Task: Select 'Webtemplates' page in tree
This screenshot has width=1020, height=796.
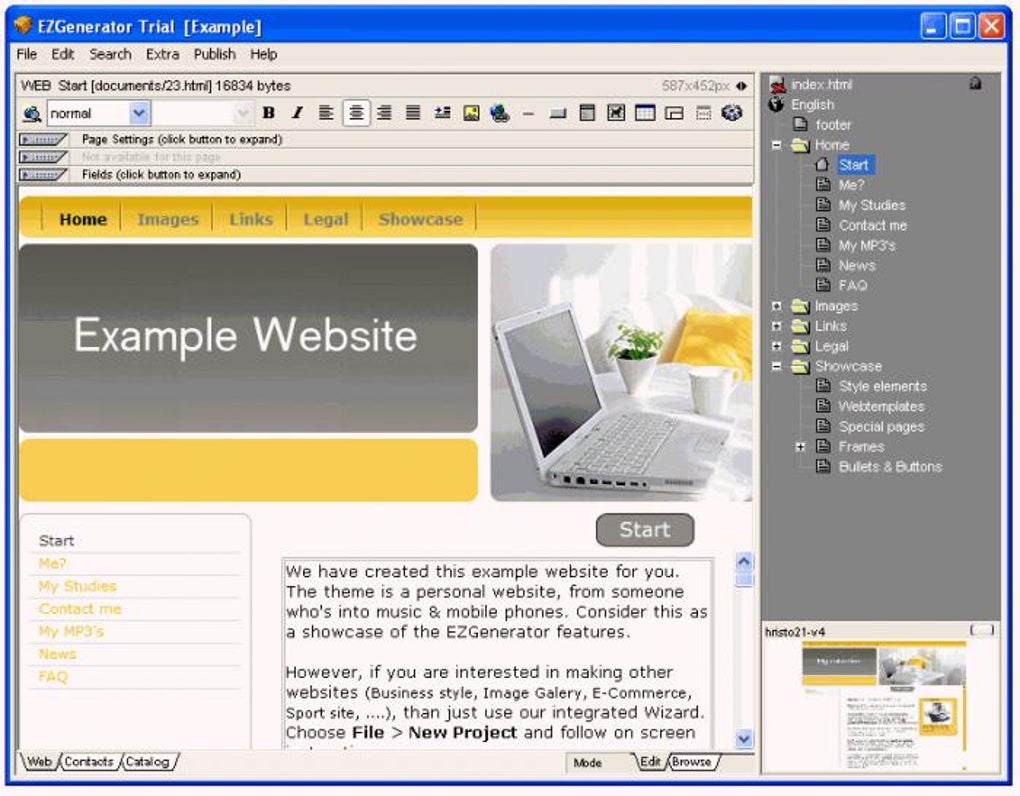Action: pyautogui.click(x=881, y=406)
